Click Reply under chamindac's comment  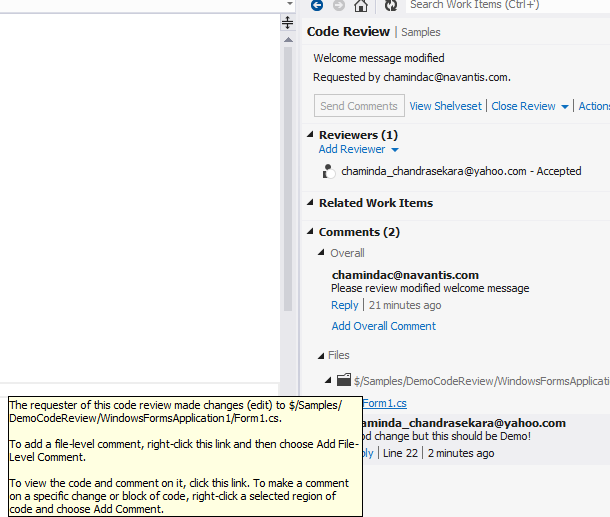[x=345, y=305]
